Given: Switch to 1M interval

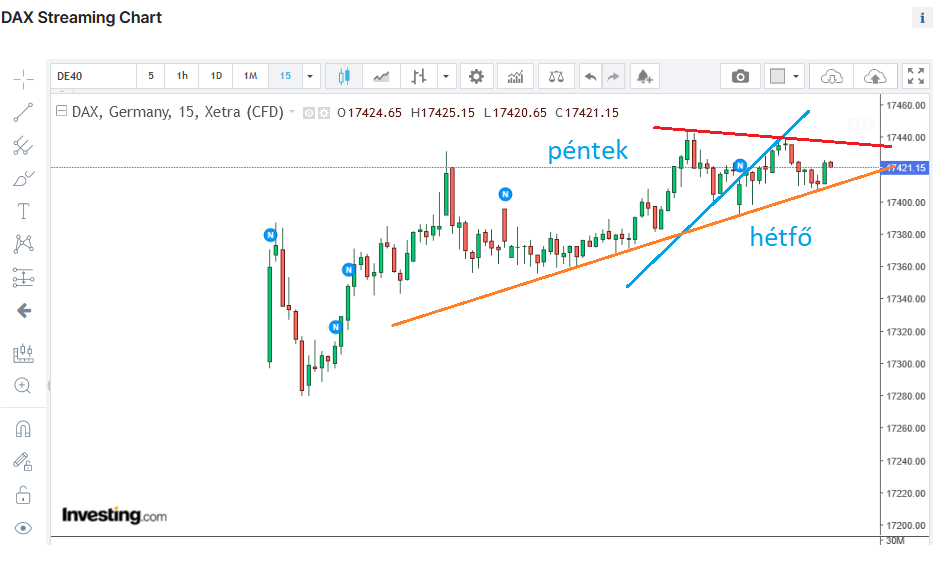Looking at the screenshot, I should point(250,76).
